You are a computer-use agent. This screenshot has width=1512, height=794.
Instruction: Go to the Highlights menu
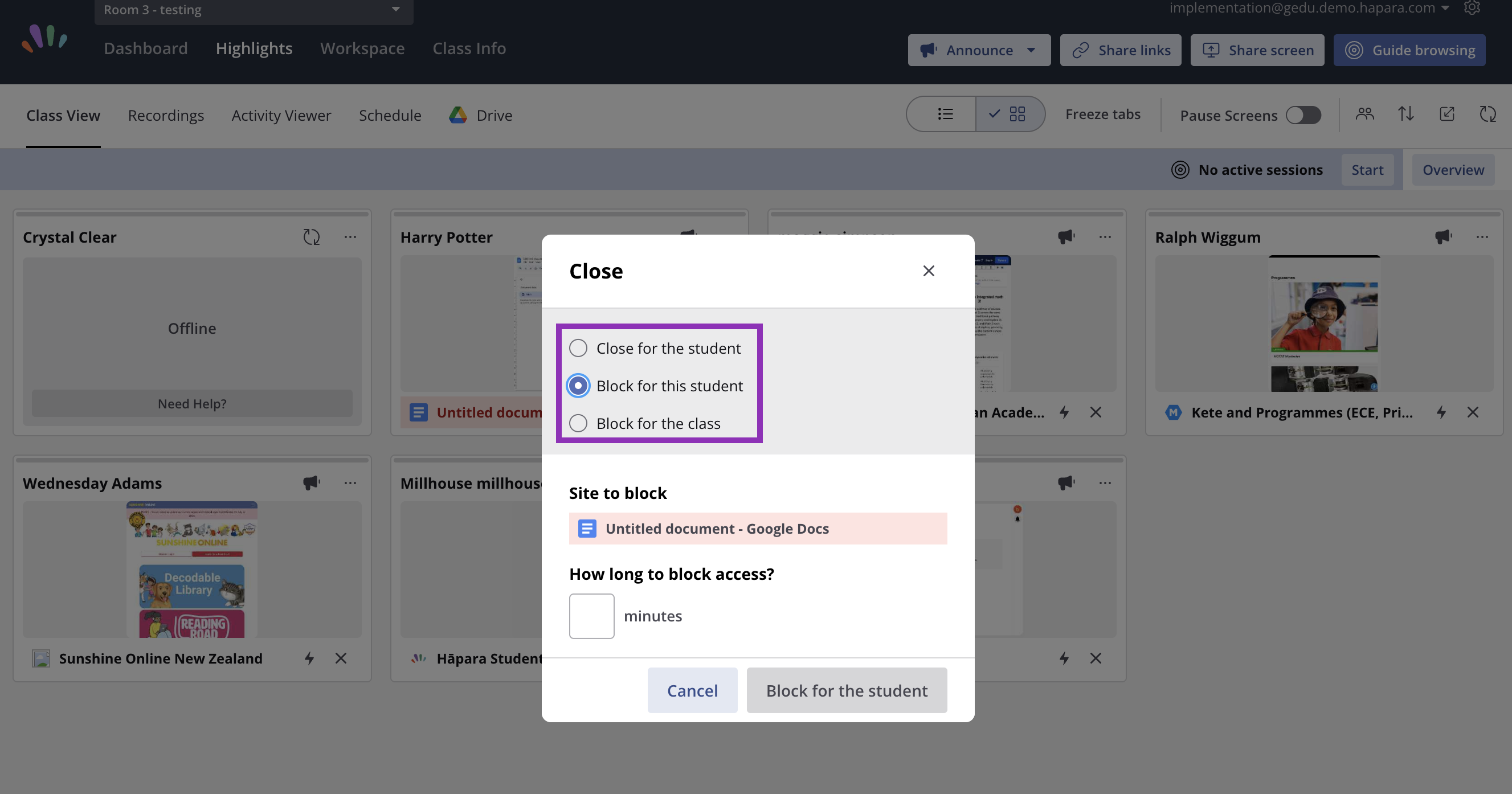[x=254, y=48]
